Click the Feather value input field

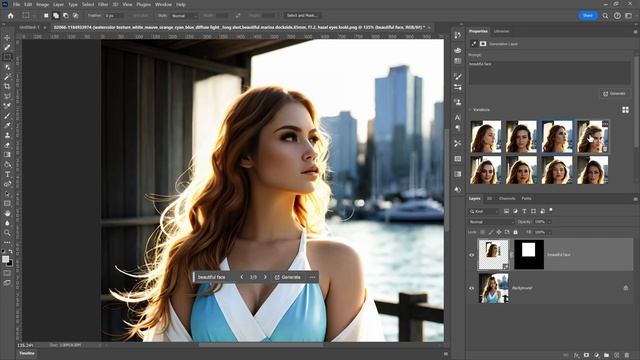tap(114, 16)
